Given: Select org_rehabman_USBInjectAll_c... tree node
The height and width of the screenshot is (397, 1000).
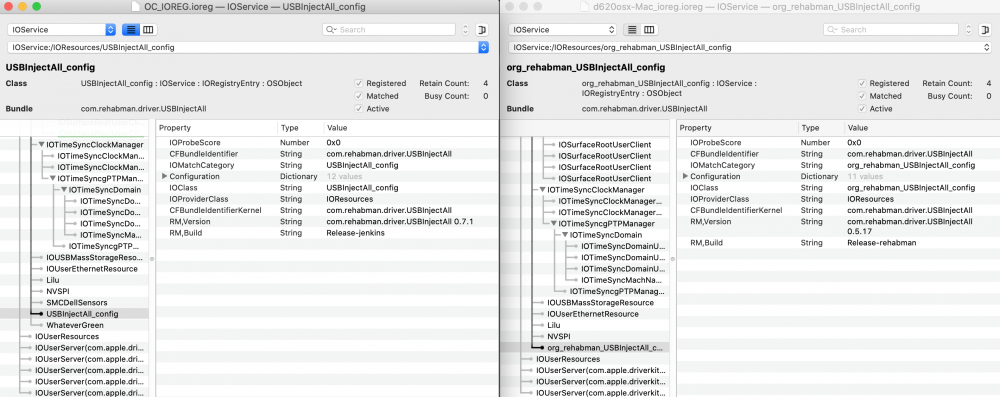Looking at the screenshot, I should 606,348.
